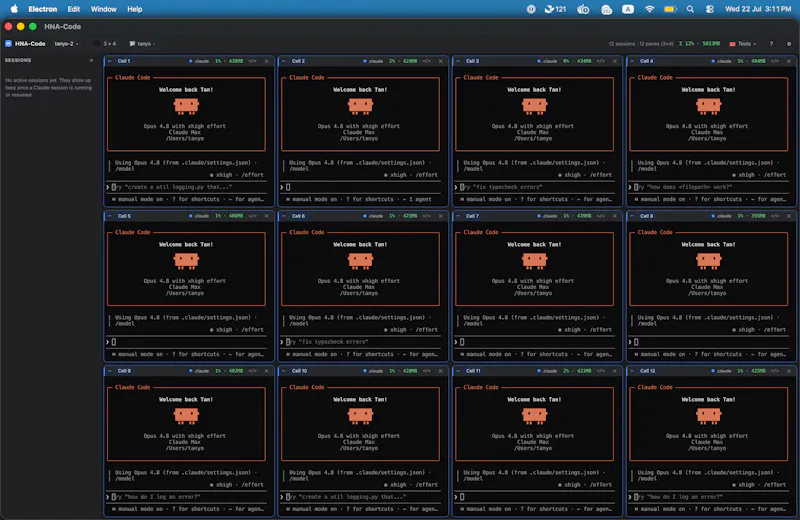
Task: Close the Cell 4 pane
Action: pyautogui.click(x=789, y=61)
